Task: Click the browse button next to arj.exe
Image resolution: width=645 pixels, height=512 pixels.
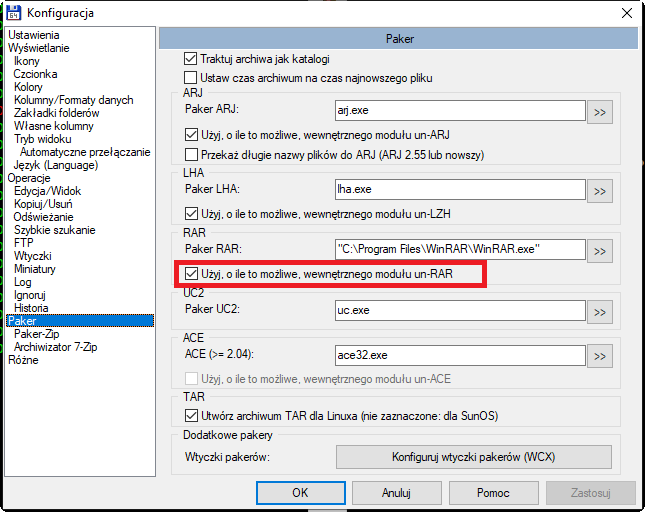Action: tap(599, 112)
